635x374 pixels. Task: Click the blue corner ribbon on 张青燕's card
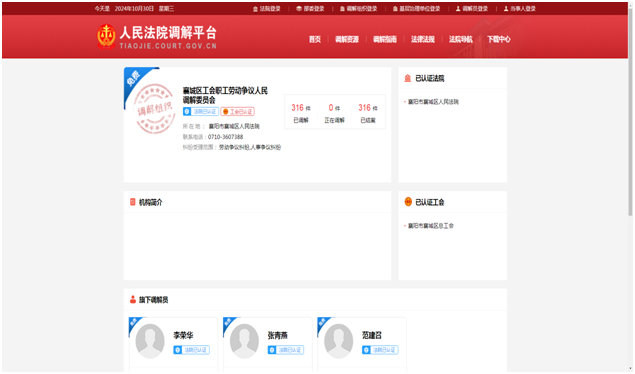(x=229, y=324)
